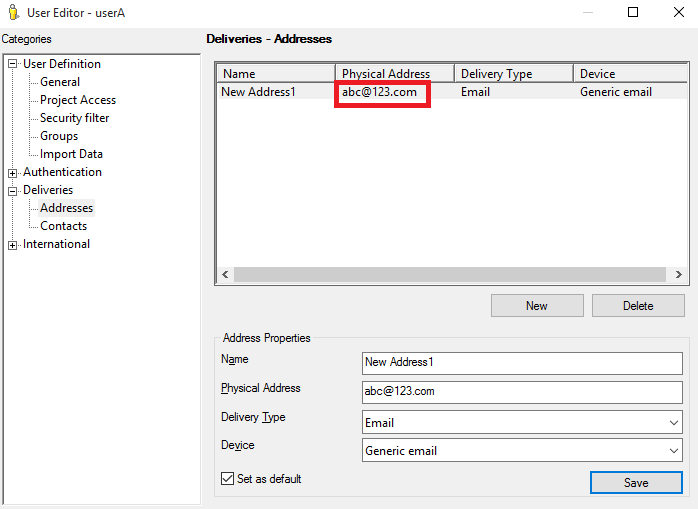Open the Project Access category
Image resolution: width=698 pixels, height=509 pixels.
coord(78,100)
